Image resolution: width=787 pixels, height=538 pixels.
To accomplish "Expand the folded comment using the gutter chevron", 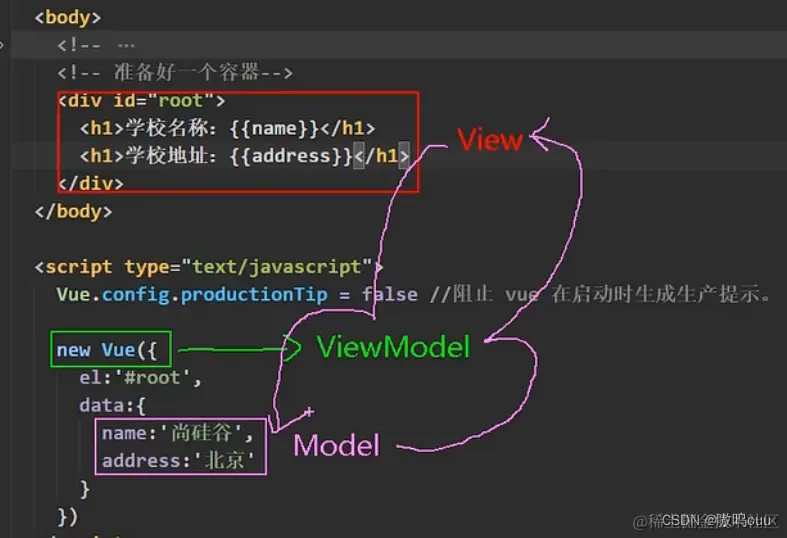I will click(2, 45).
